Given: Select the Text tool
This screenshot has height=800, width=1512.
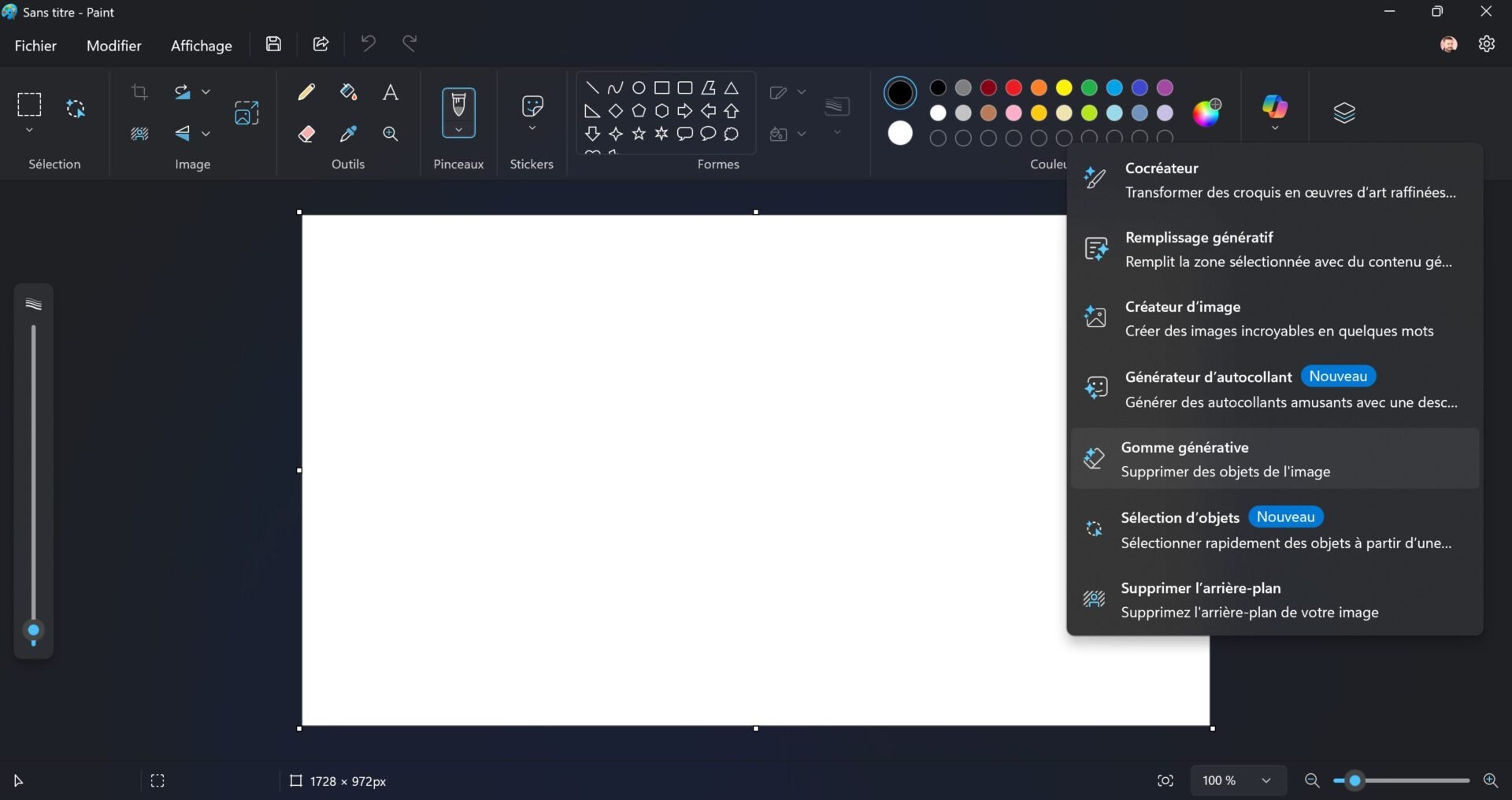Looking at the screenshot, I should 390,92.
